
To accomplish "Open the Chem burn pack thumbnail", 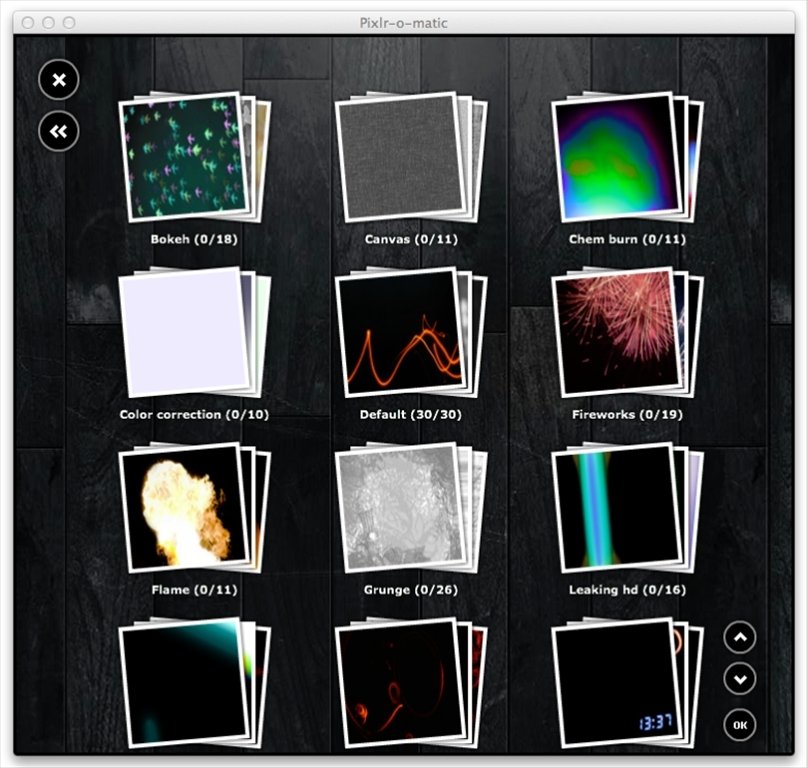I will tap(627, 156).
